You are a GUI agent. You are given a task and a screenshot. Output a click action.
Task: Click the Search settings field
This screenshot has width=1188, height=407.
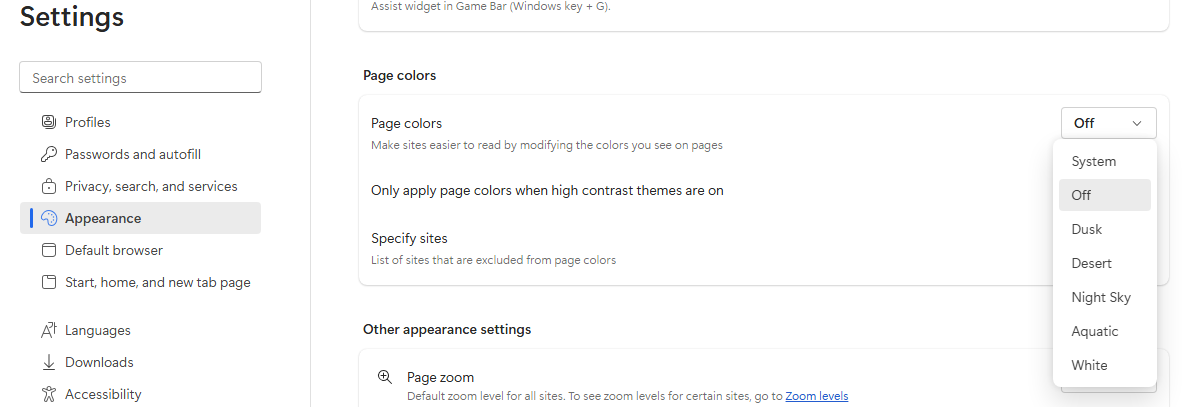click(140, 78)
